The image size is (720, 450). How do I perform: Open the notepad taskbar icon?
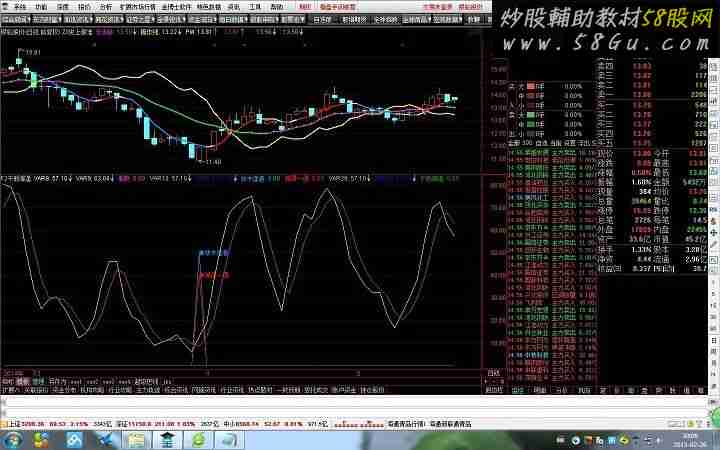pyautogui.click(x=136, y=440)
